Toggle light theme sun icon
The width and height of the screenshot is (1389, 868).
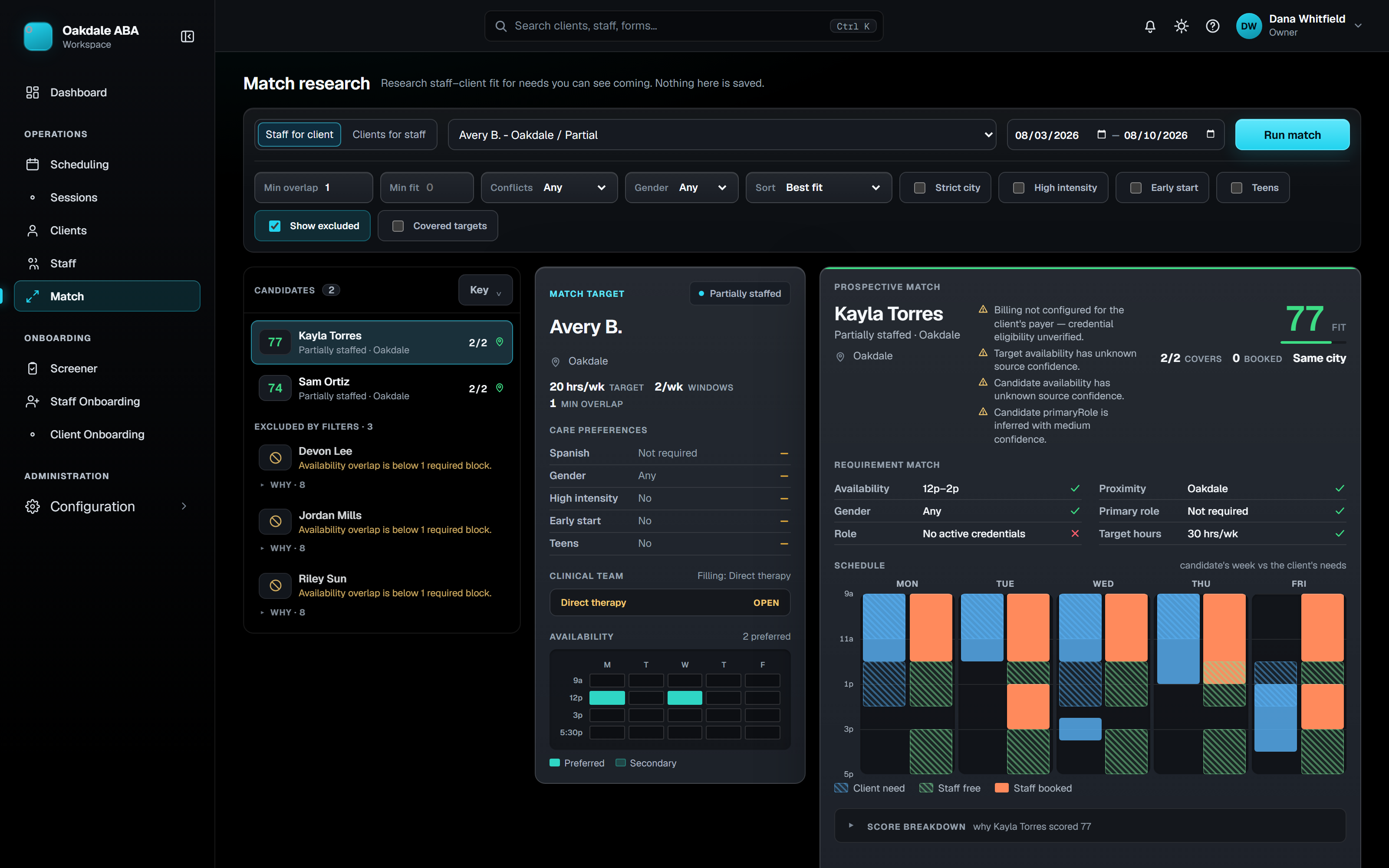click(x=1181, y=26)
